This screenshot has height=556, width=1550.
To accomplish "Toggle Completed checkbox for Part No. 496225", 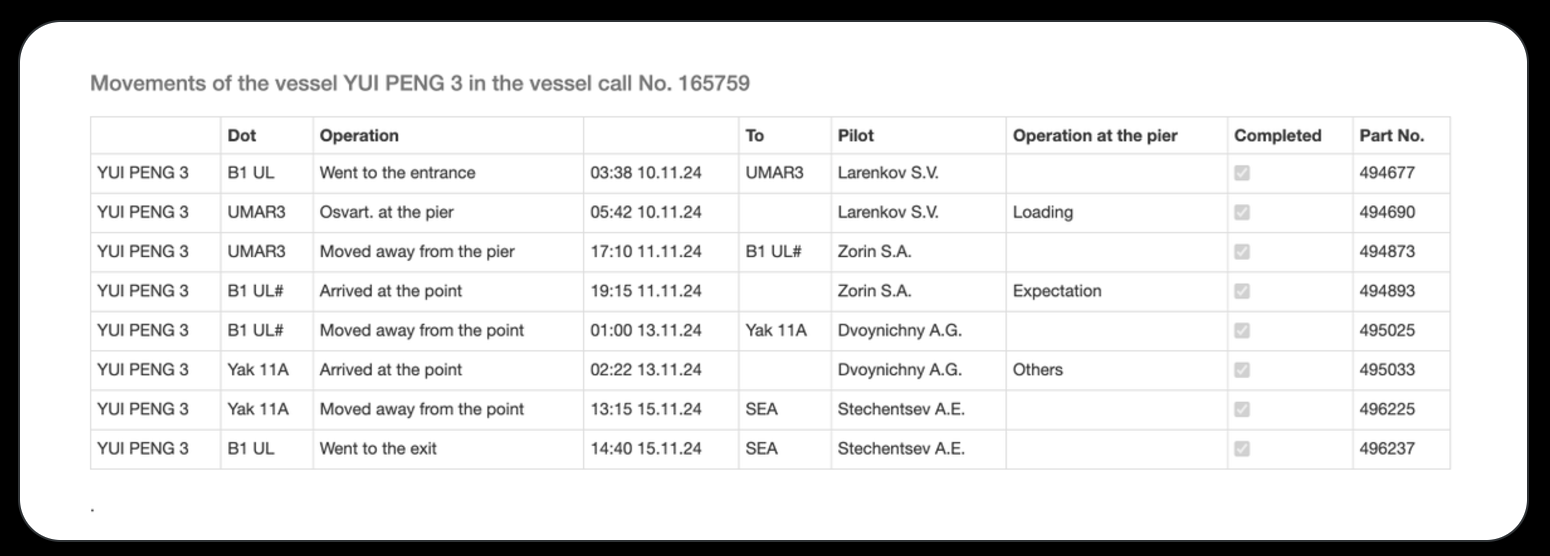I will coord(1242,410).
